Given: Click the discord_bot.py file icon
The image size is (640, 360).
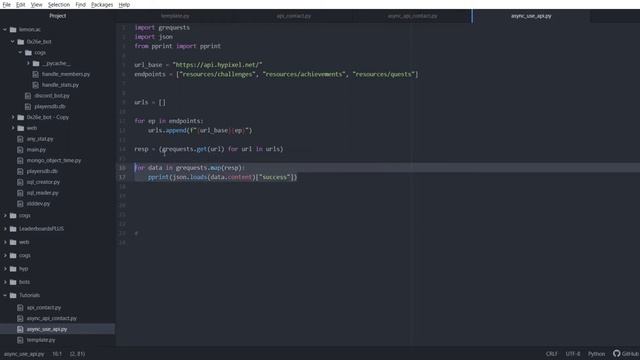Looking at the screenshot, I should pos(28,96).
